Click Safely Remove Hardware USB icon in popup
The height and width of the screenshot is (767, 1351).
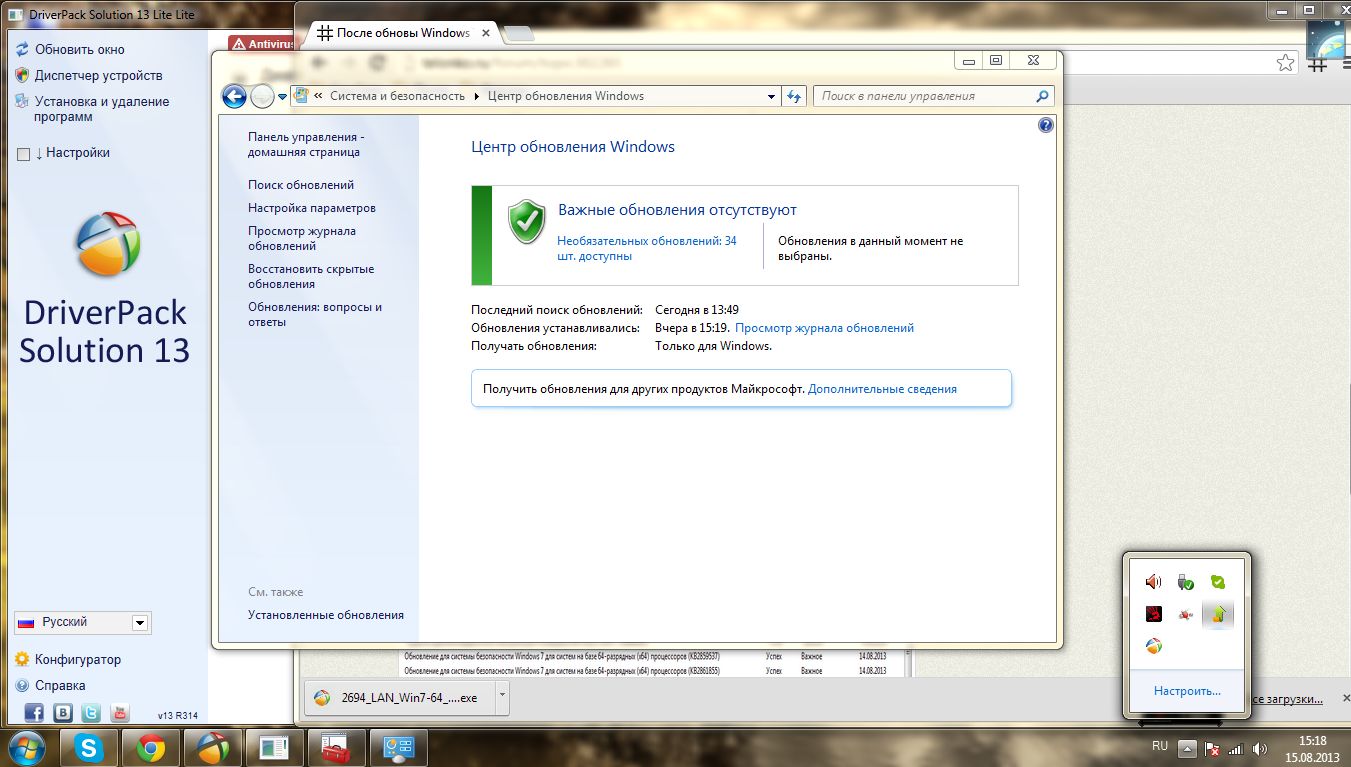click(1185, 582)
